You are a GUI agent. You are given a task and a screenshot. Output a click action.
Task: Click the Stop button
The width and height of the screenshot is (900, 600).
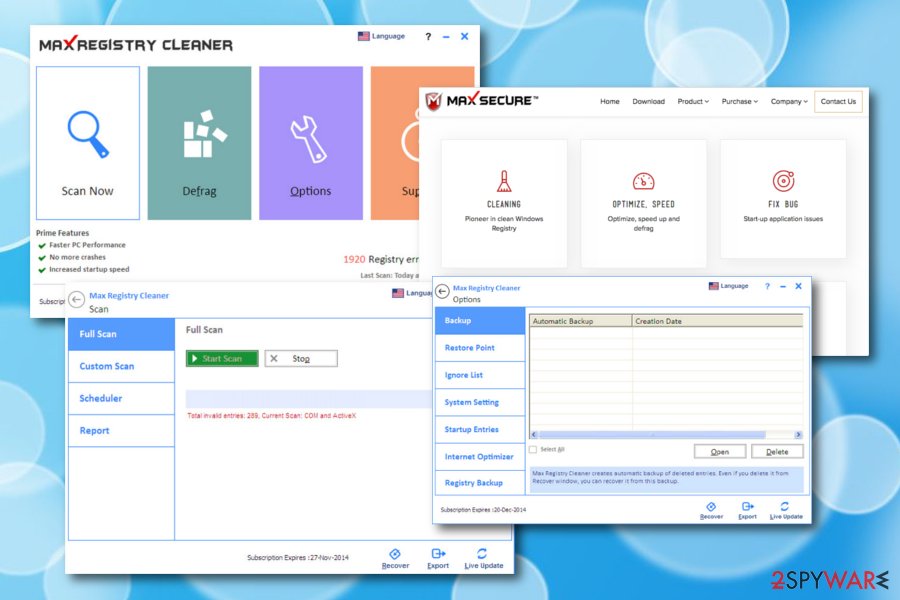[301, 358]
